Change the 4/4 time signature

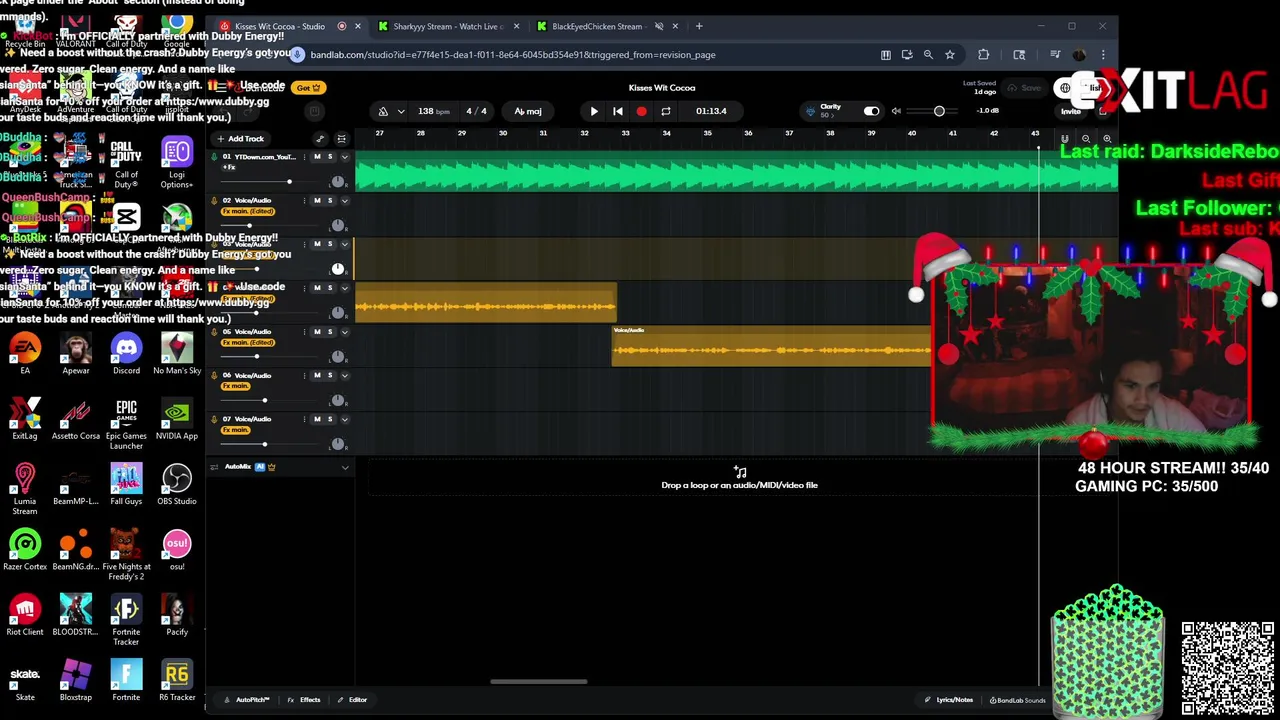point(476,111)
